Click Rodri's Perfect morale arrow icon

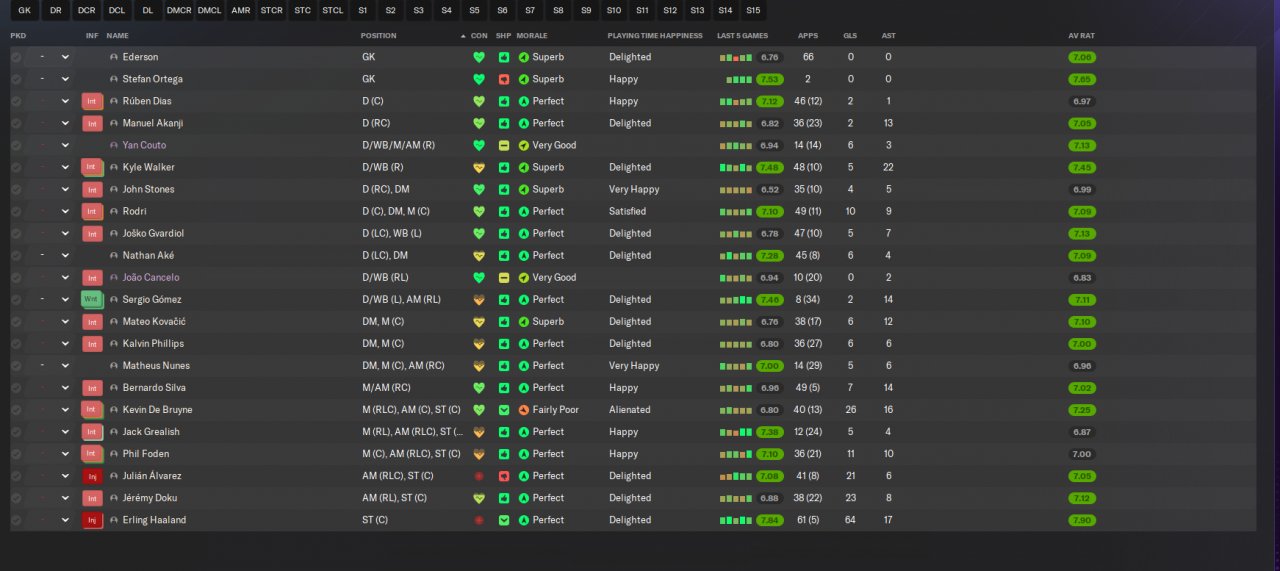pyautogui.click(x=524, y=211)
